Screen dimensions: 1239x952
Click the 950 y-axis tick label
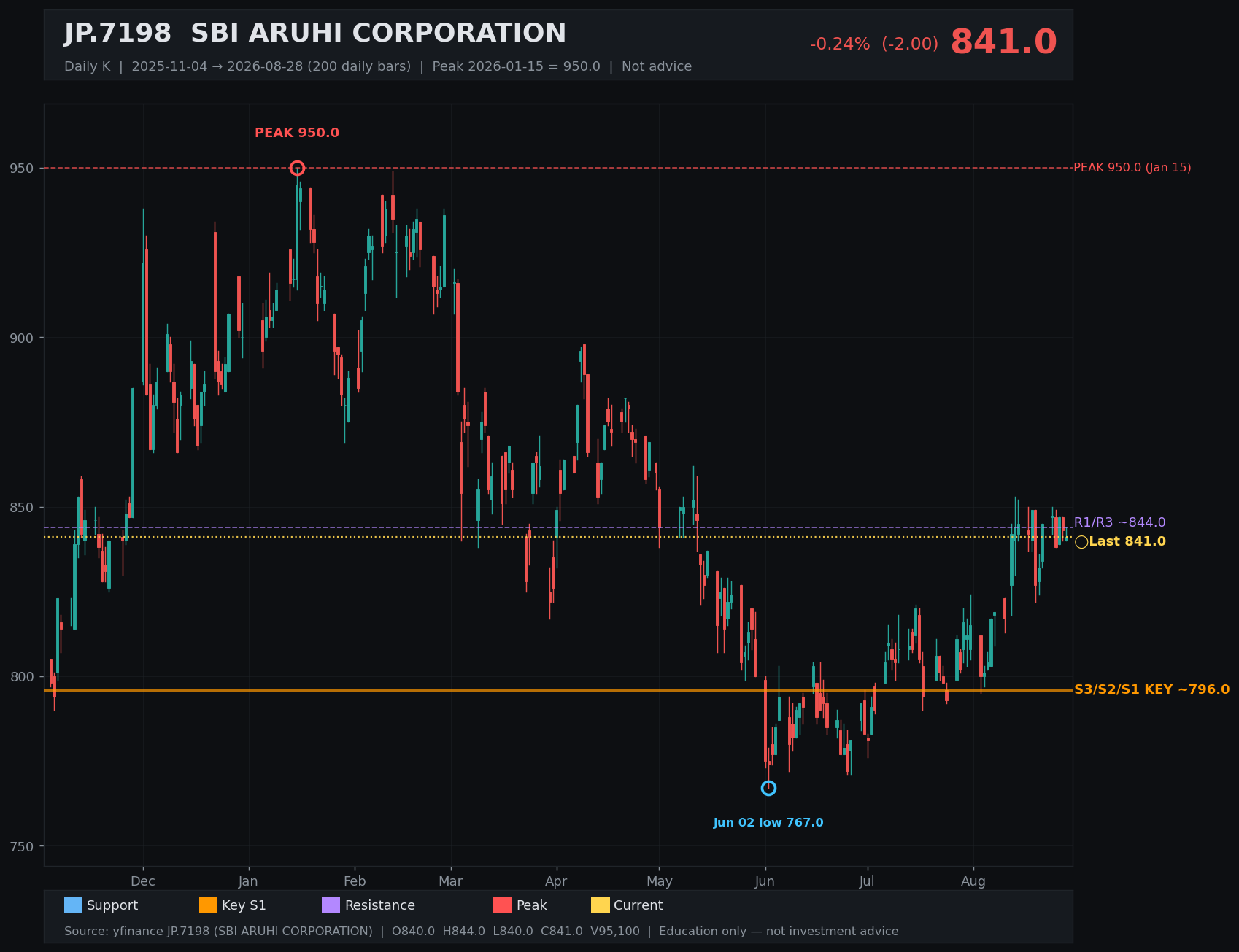21,169
